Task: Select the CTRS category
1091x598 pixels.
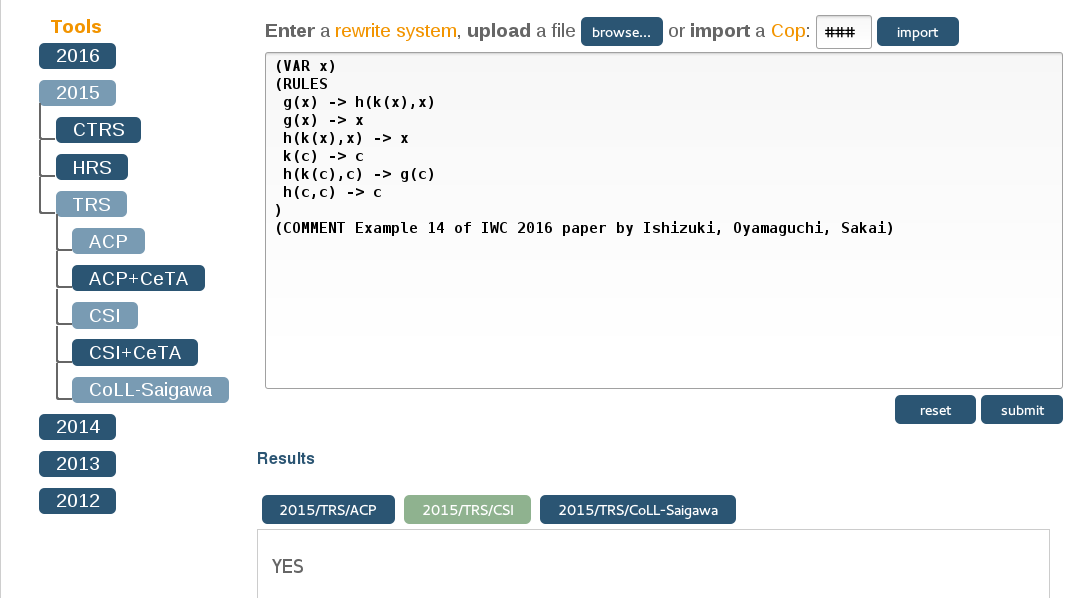Action: coord(98,130)
